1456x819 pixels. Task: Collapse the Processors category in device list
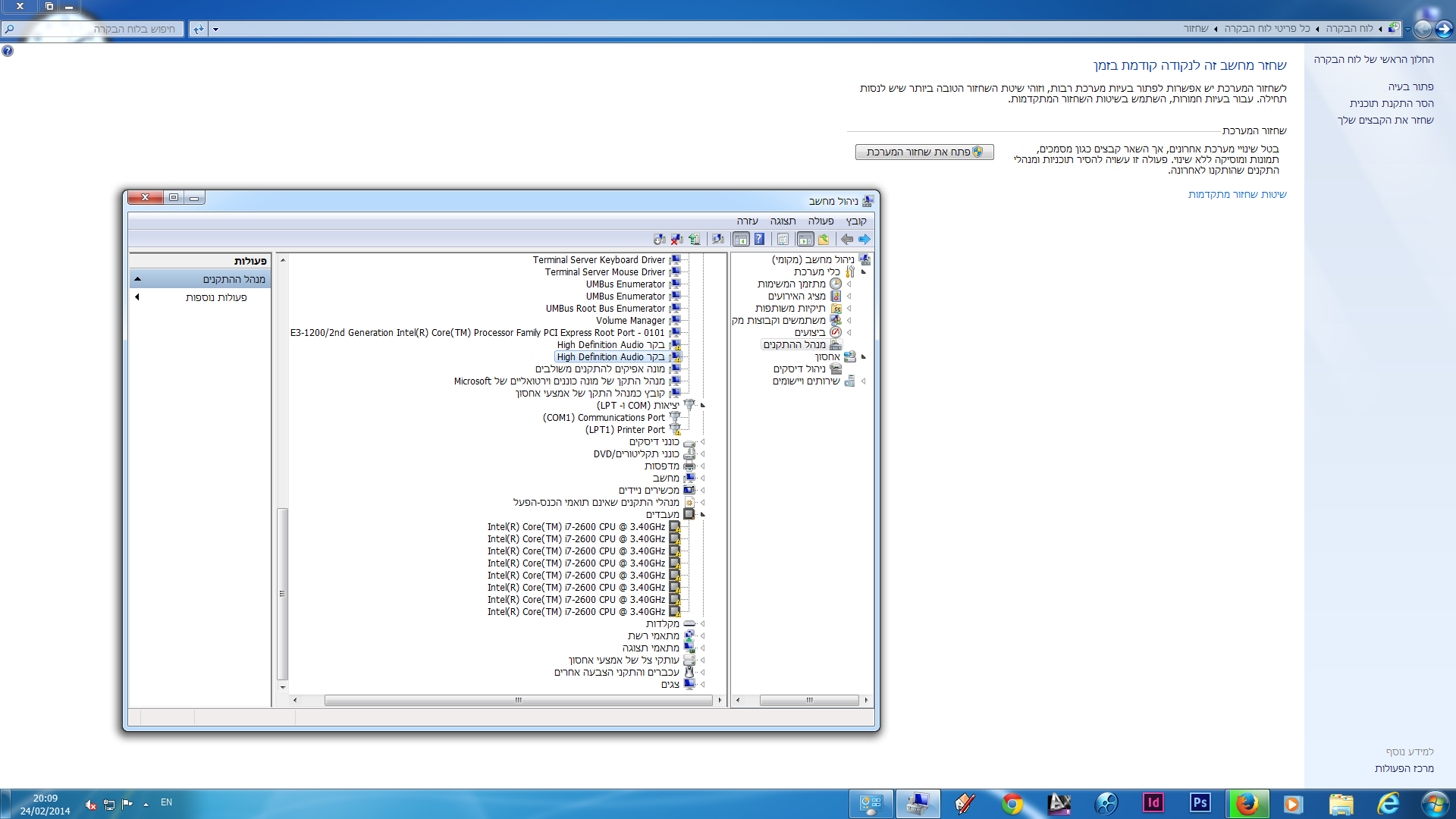703,515
